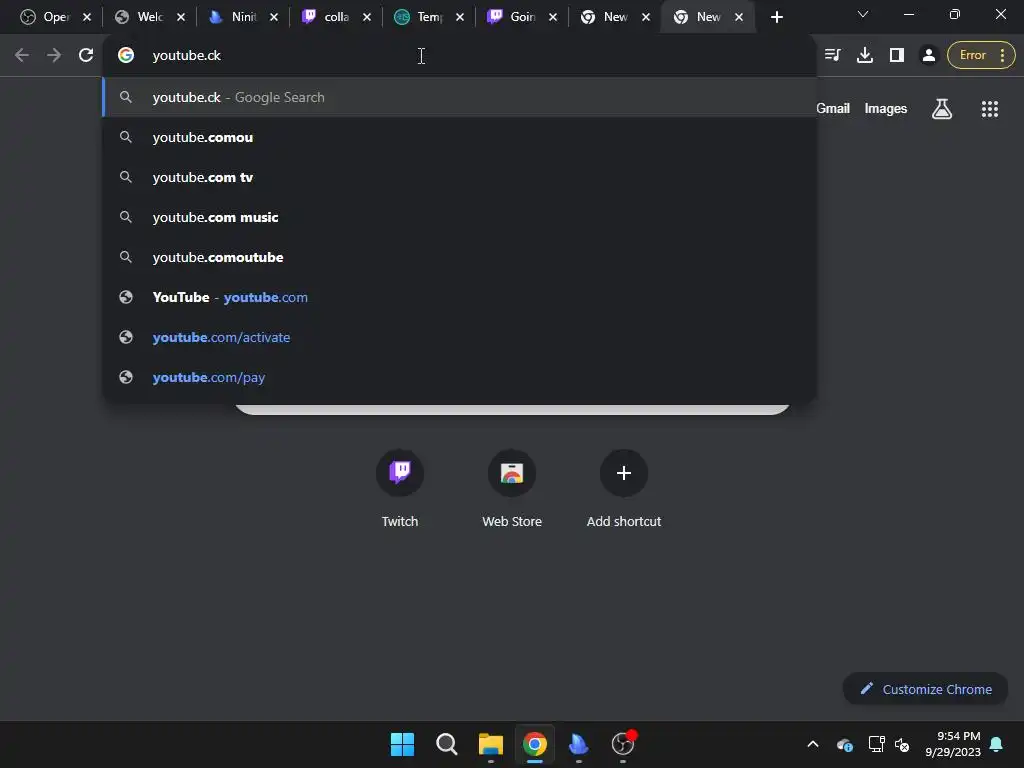Open the Images link
The image size is (1024, 768).
tap(886, 109)
